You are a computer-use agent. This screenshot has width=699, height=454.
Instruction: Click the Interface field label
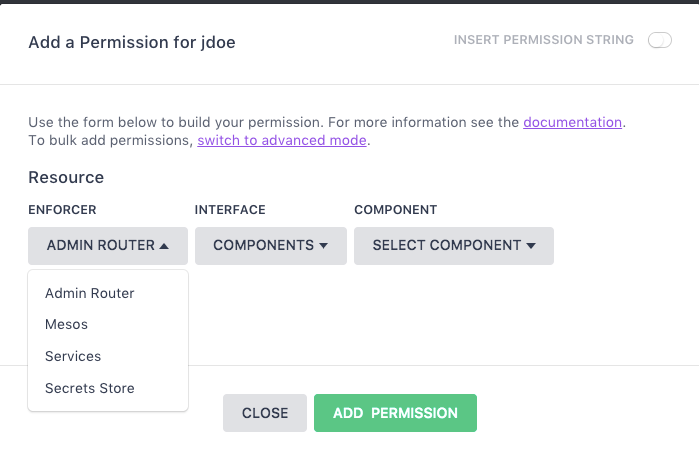[230, 210]
